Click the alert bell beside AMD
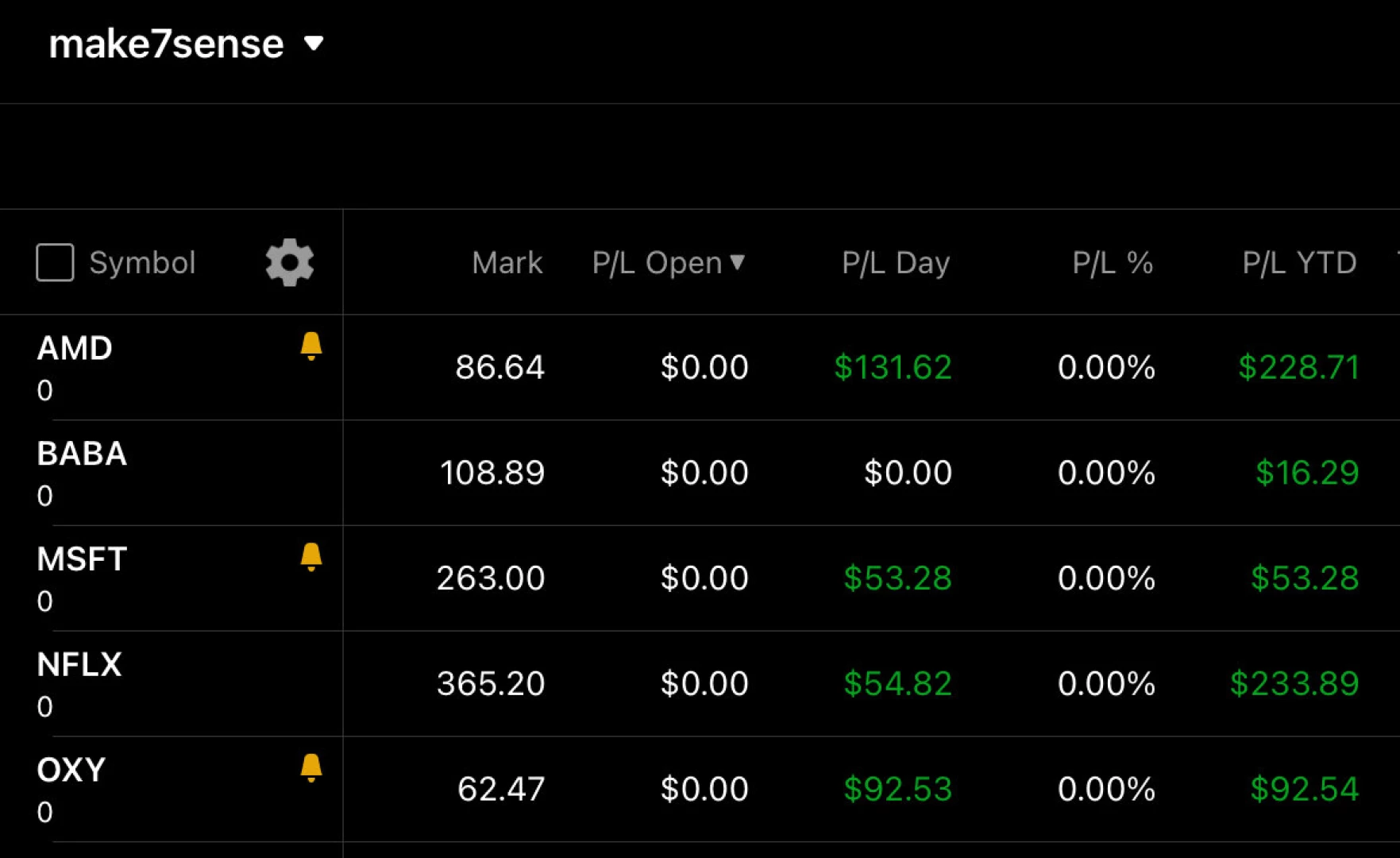This screenshot has height=858, width=1400. point(310,346)
